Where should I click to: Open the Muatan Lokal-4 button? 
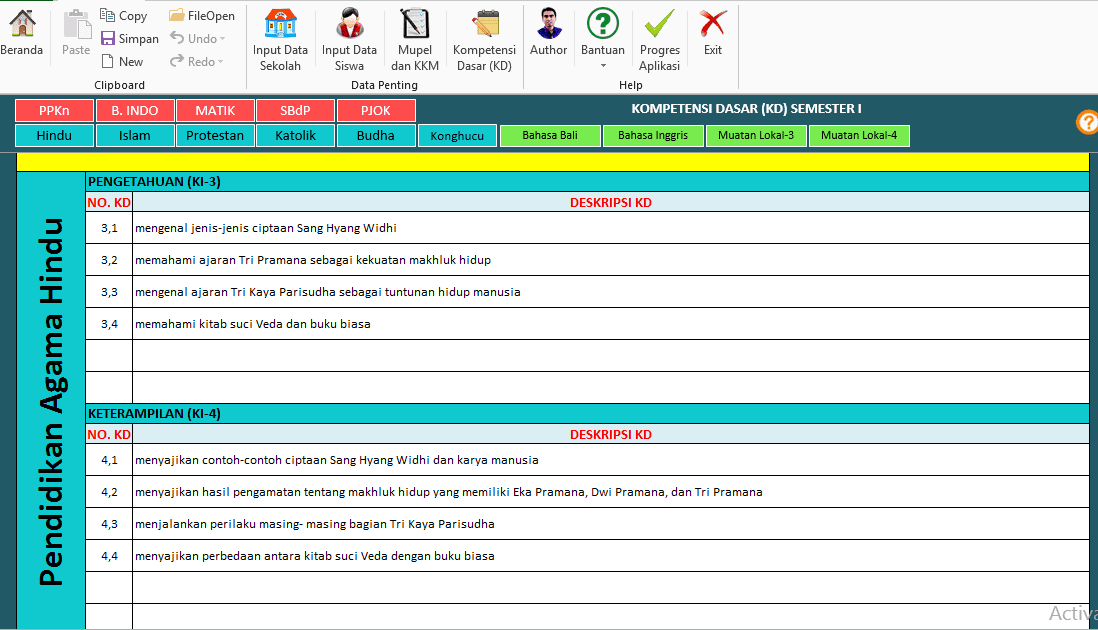859,135
